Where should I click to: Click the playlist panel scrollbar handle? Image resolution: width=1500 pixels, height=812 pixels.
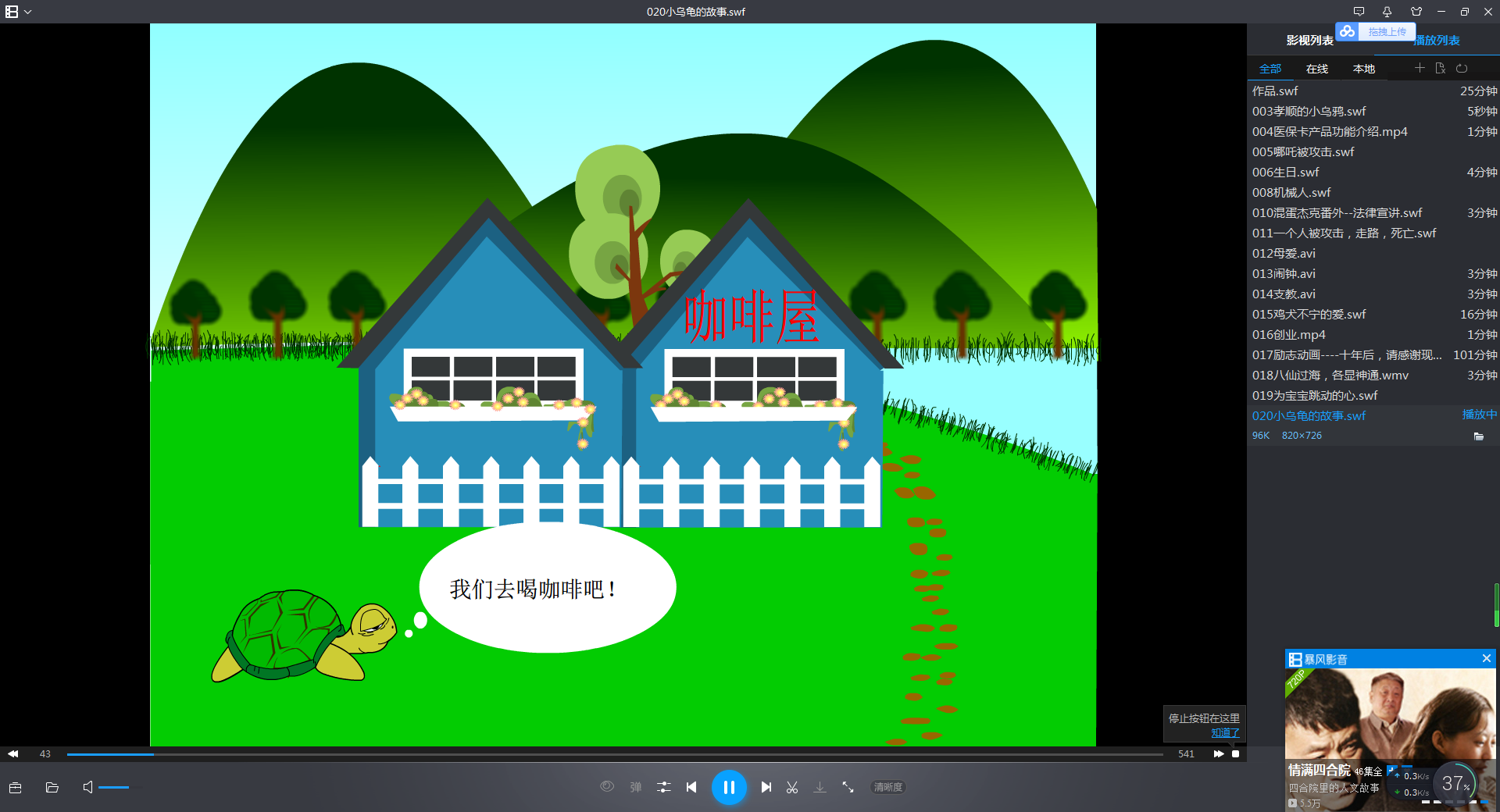(1496, 605)
